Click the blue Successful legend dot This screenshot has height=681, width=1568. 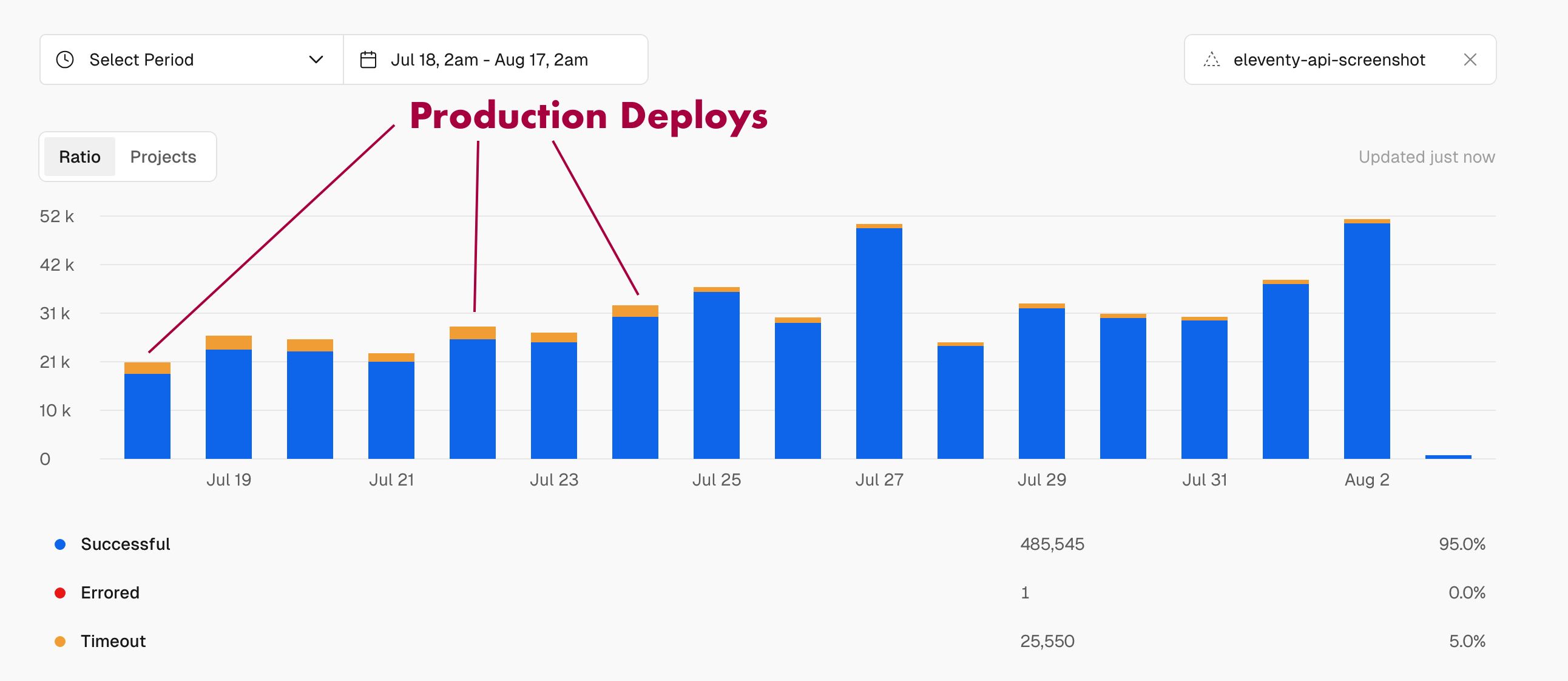(59, 544)
